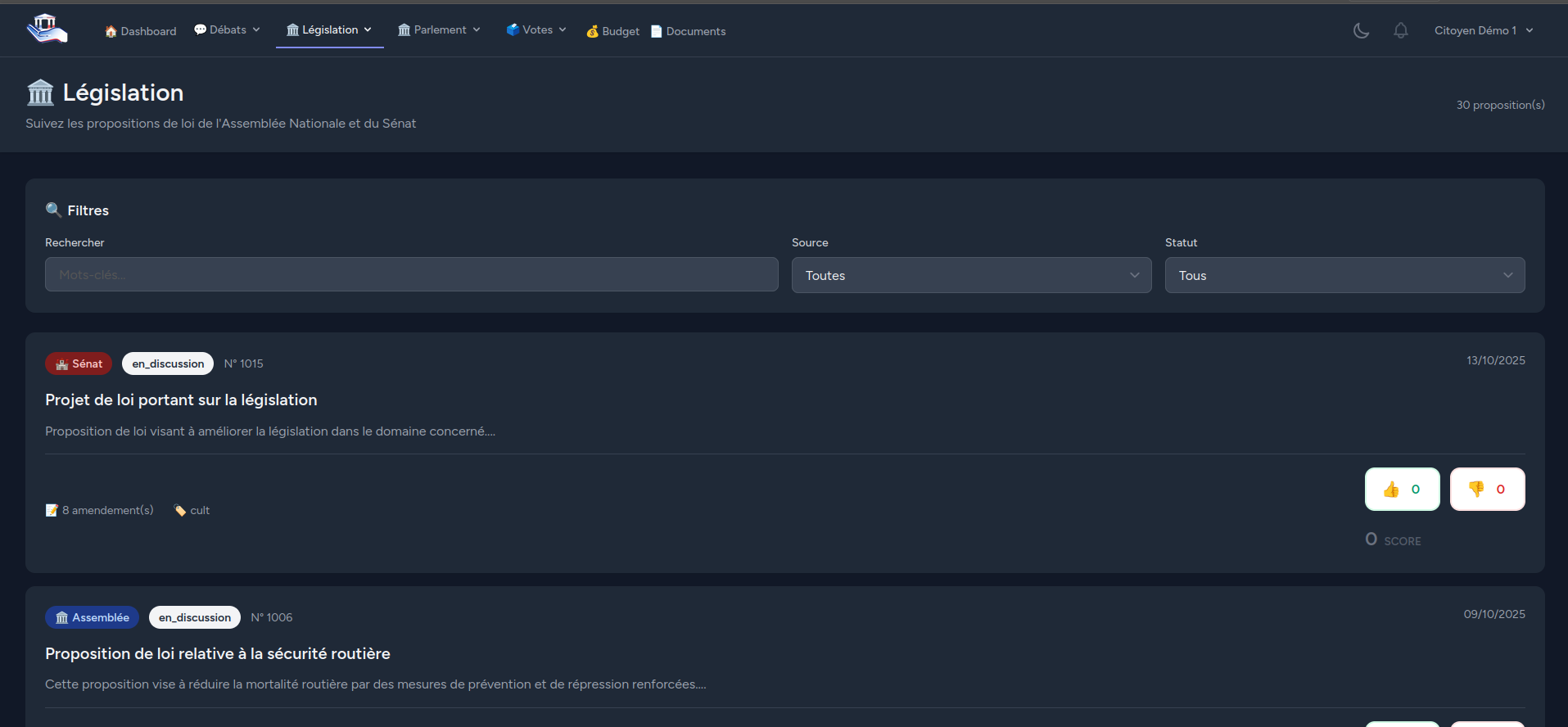Open the Parlement navigation menu
The image size is (1568, 727).
coord(439,29)
